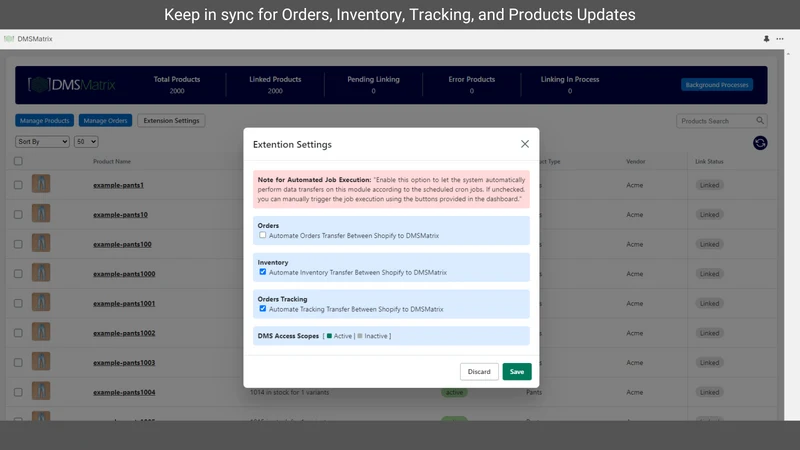Open the 50 per-page dropdown
Screen dimensions: 800x450
point(86,142)
